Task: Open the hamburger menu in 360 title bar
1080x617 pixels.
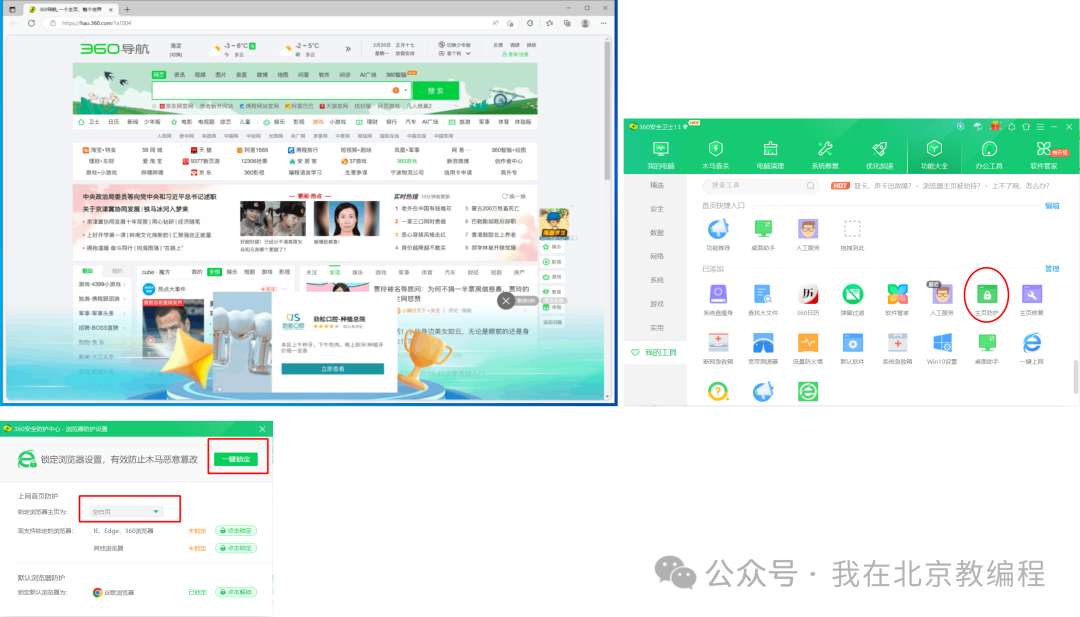Action: 1040,127
